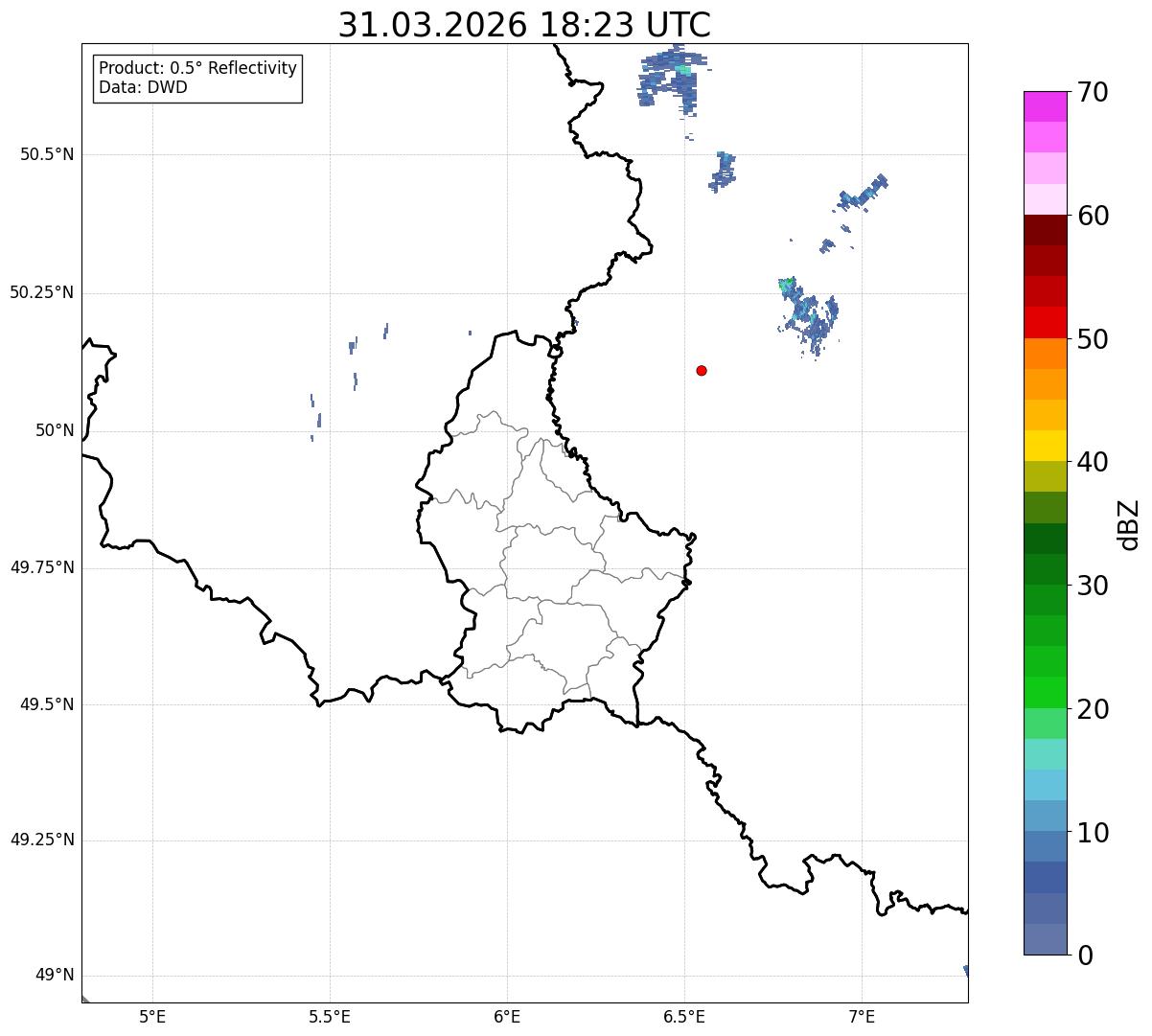Click the yellow 40 dBZ colorbar swatch
This screenshot has width=1152, height=1036.
[x=1045, y=446]
